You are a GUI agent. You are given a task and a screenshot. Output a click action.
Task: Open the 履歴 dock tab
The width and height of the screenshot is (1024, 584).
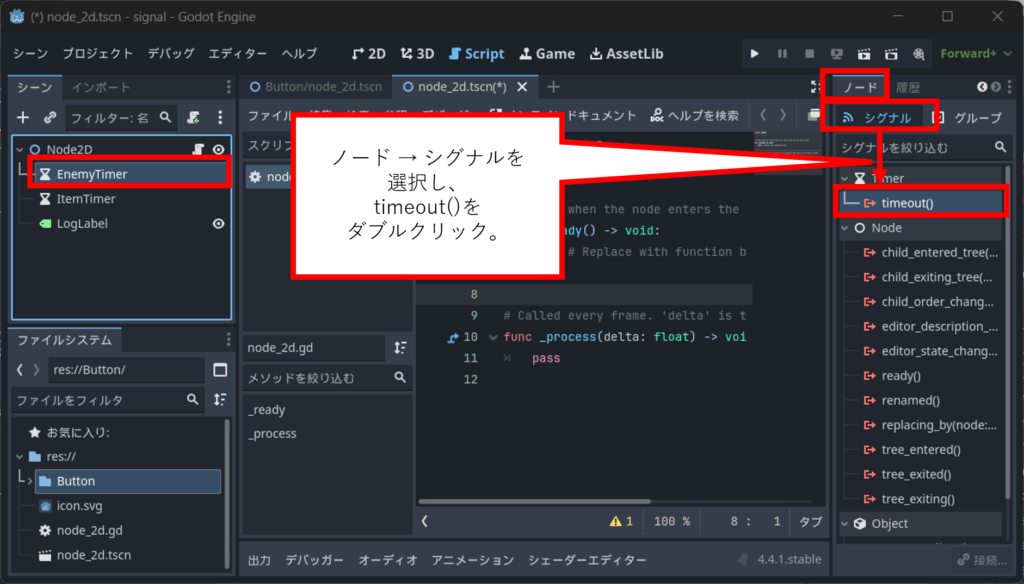pyautogui.click(x=908, y=87)
